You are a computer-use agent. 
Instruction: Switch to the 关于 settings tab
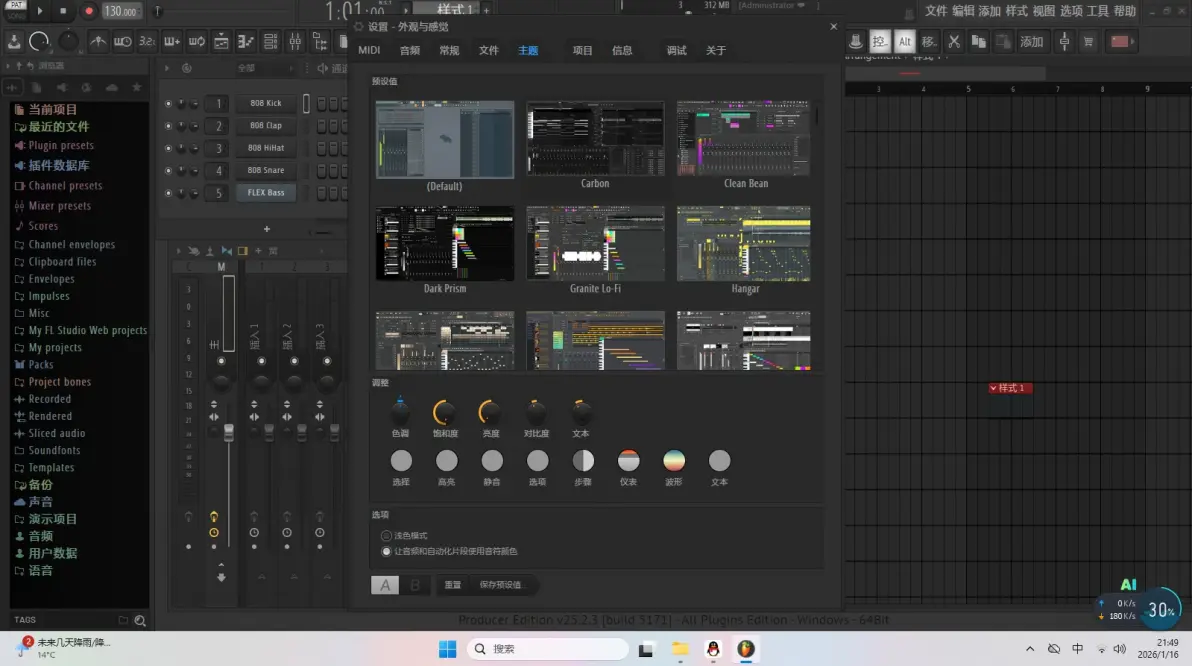716,50
